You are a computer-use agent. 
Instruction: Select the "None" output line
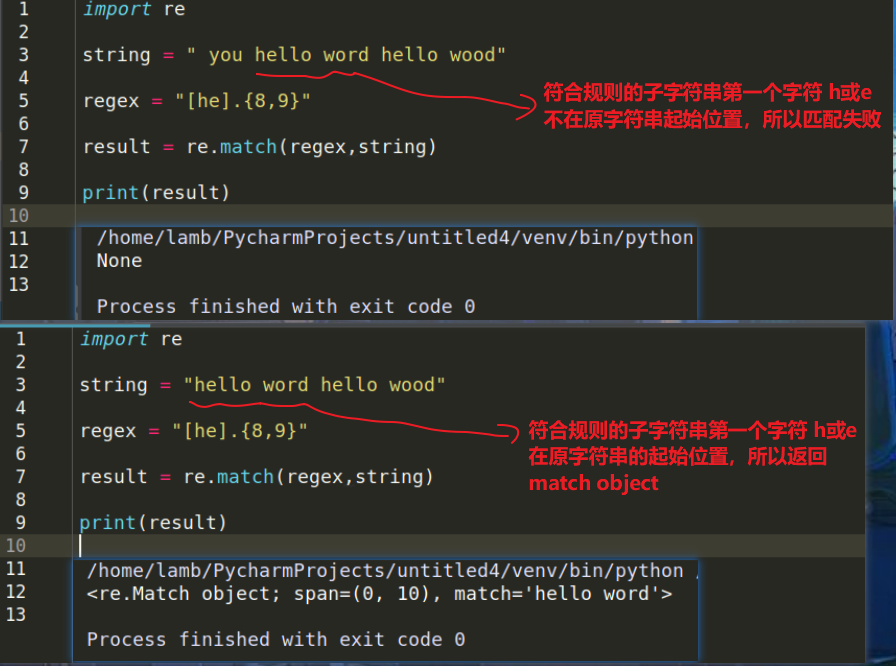[119, 261]
